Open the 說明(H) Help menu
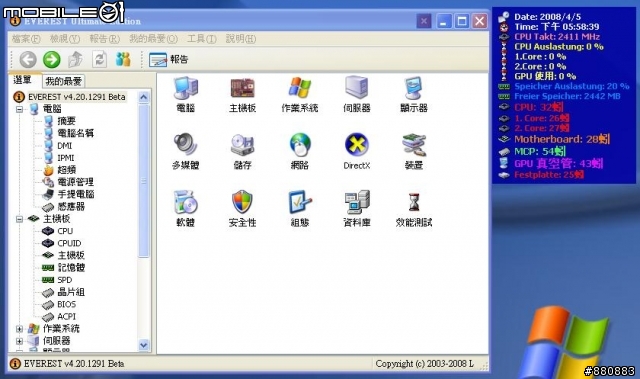The image size is (640, 379). tap(241, 39)
